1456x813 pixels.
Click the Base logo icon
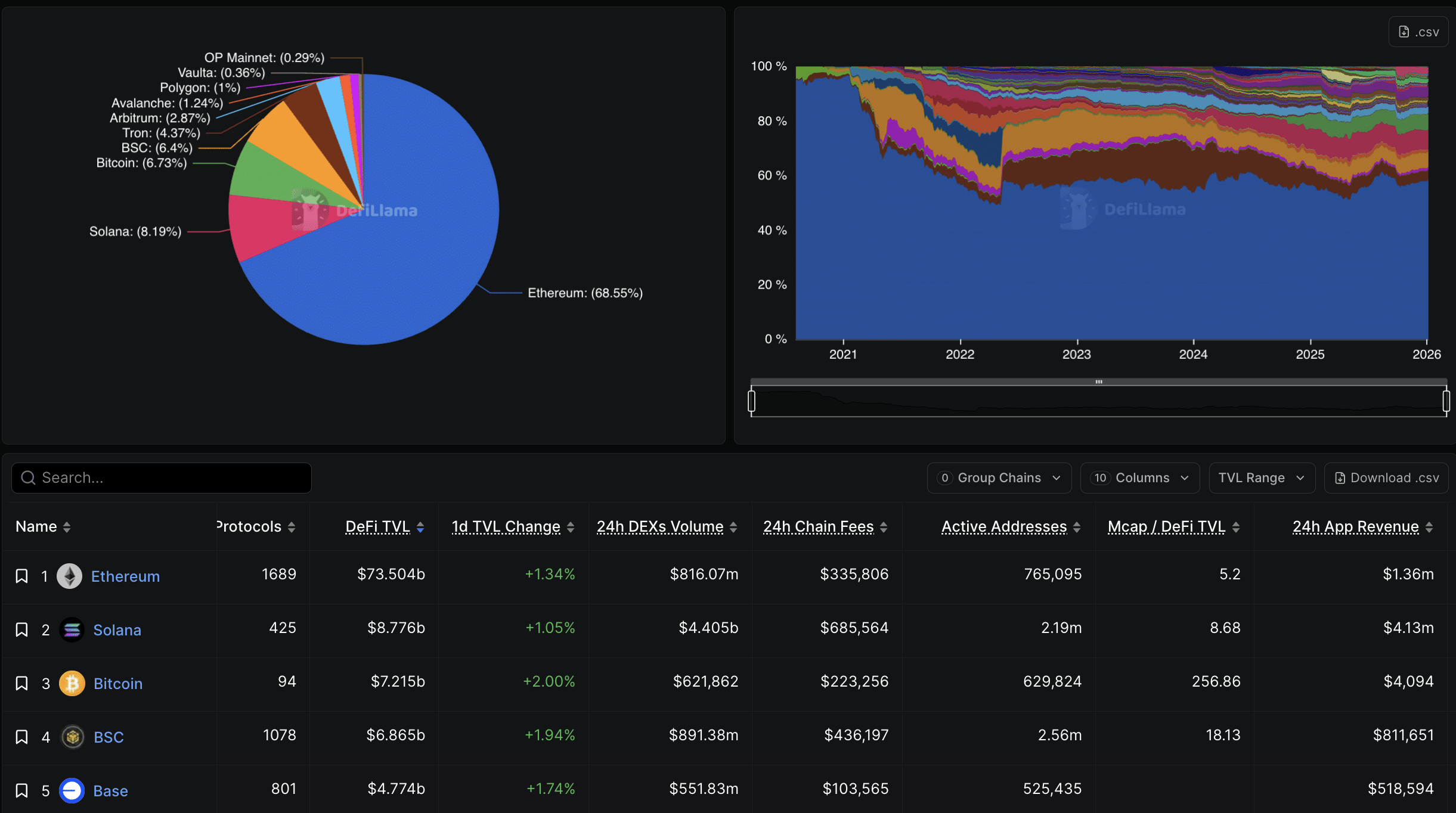pyautogui.click(x=72, y=790)
